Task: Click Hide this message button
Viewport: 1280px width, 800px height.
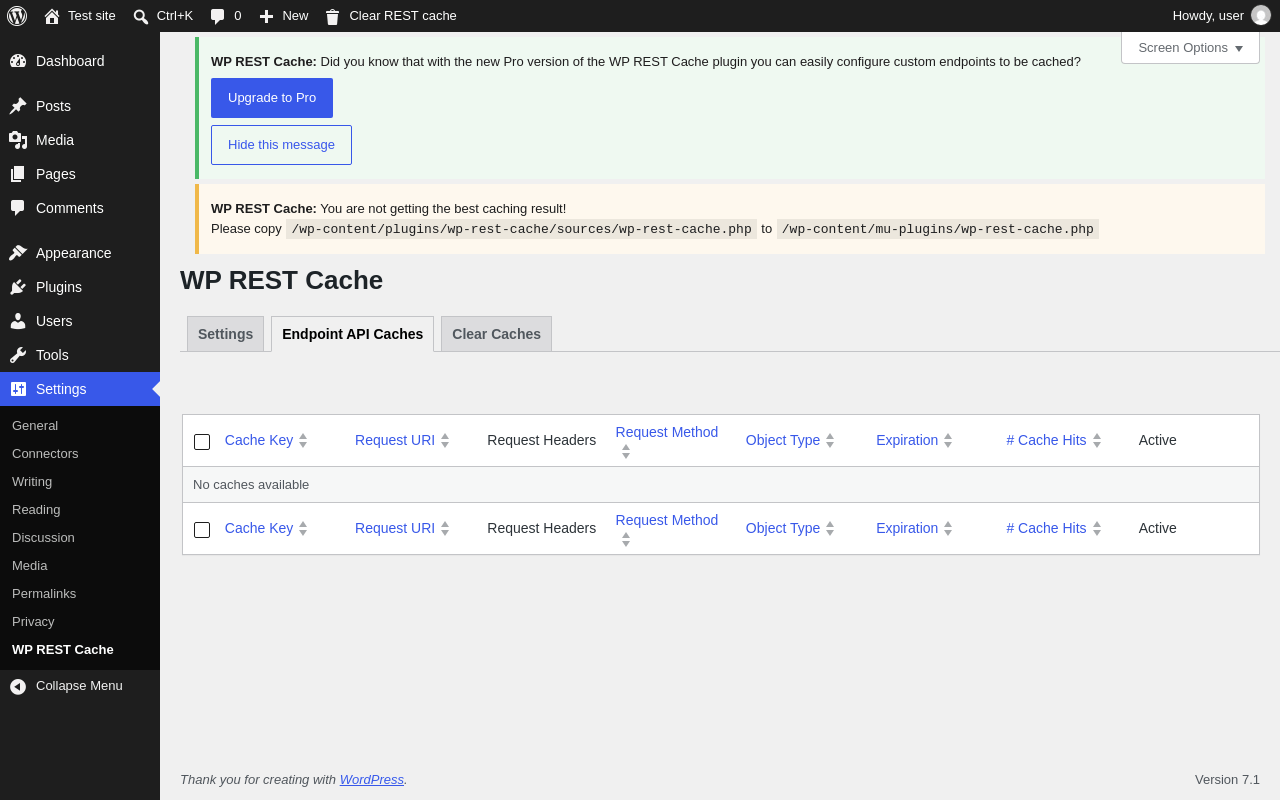Action: tap(281, 145)
